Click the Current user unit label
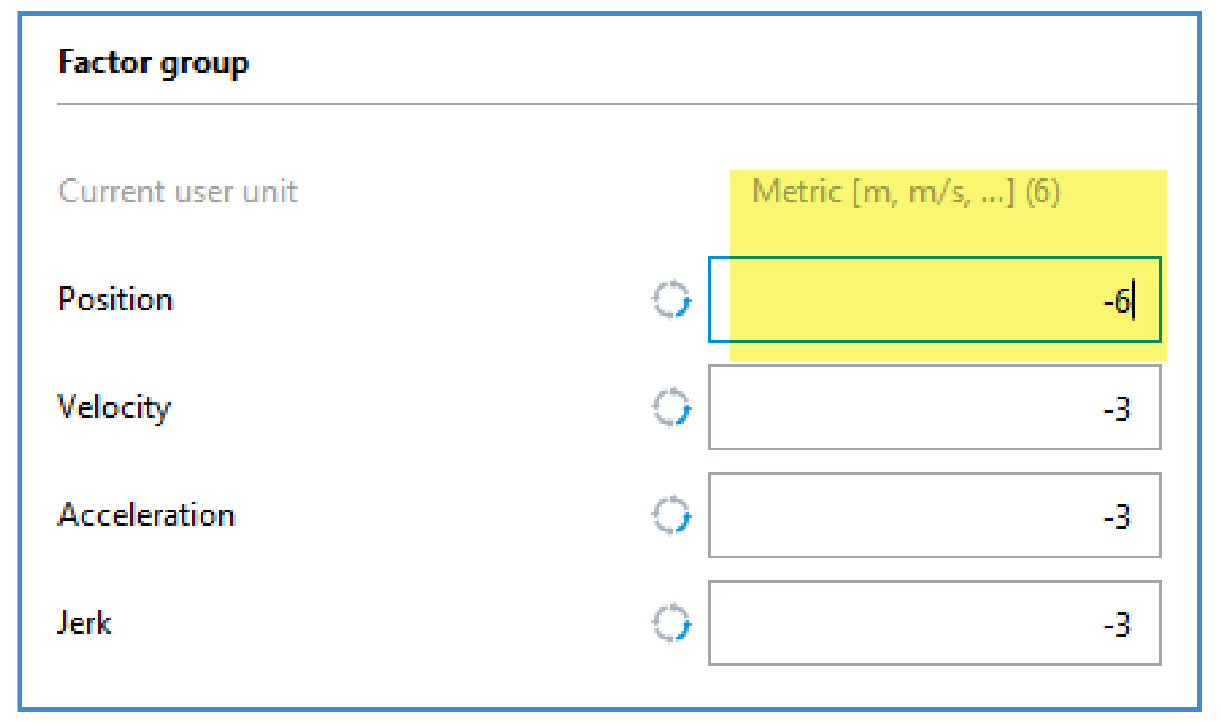The height and width of the screenshot is (722, 1221). click(178, 191)
